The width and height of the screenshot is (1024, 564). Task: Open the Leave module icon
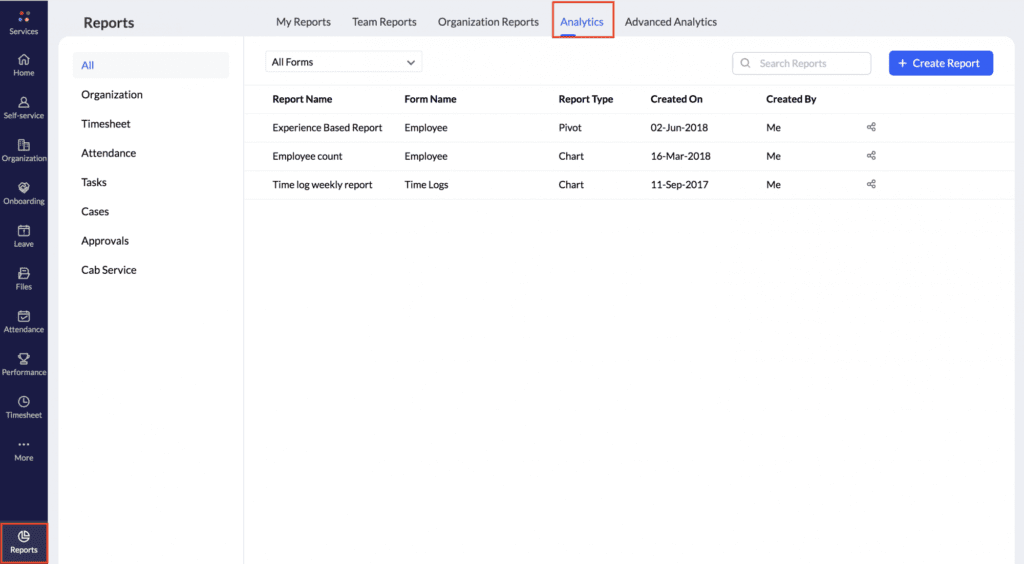[24, 231]
